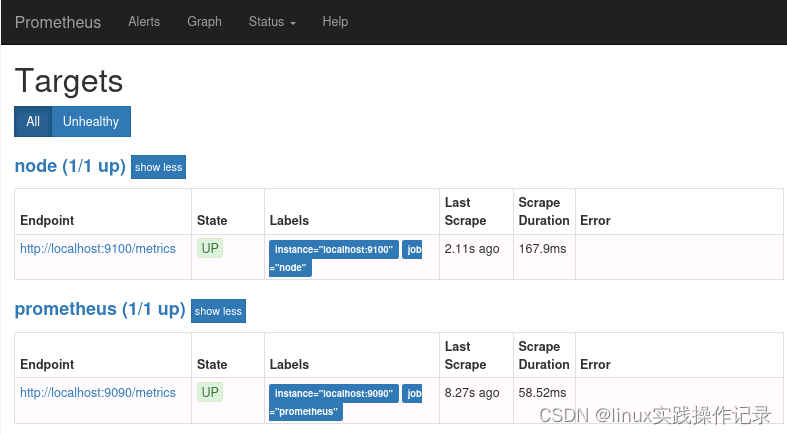Collapse node group with show less
Image resolution: width=787 pixels, height=434 pixels.
[x=158, y=167]
